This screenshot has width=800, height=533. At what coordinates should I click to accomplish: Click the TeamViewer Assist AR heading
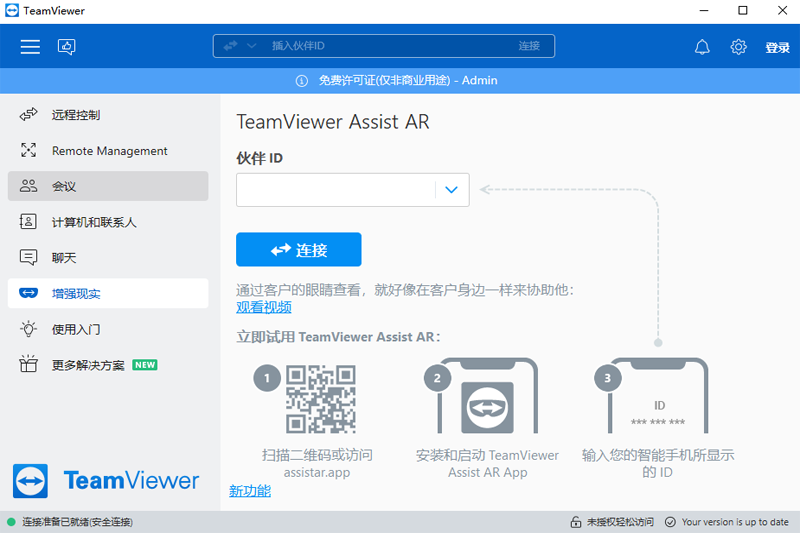(333, 122)
